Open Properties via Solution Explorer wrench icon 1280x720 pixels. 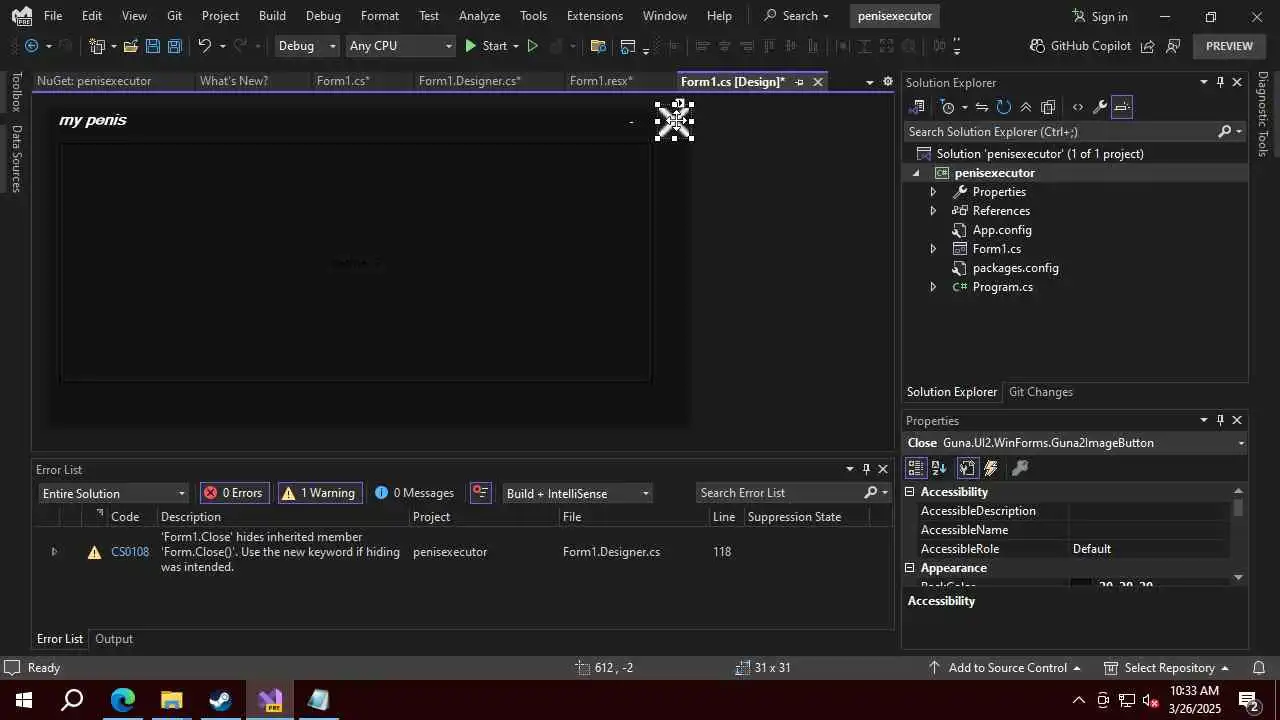pos(1099,107)
